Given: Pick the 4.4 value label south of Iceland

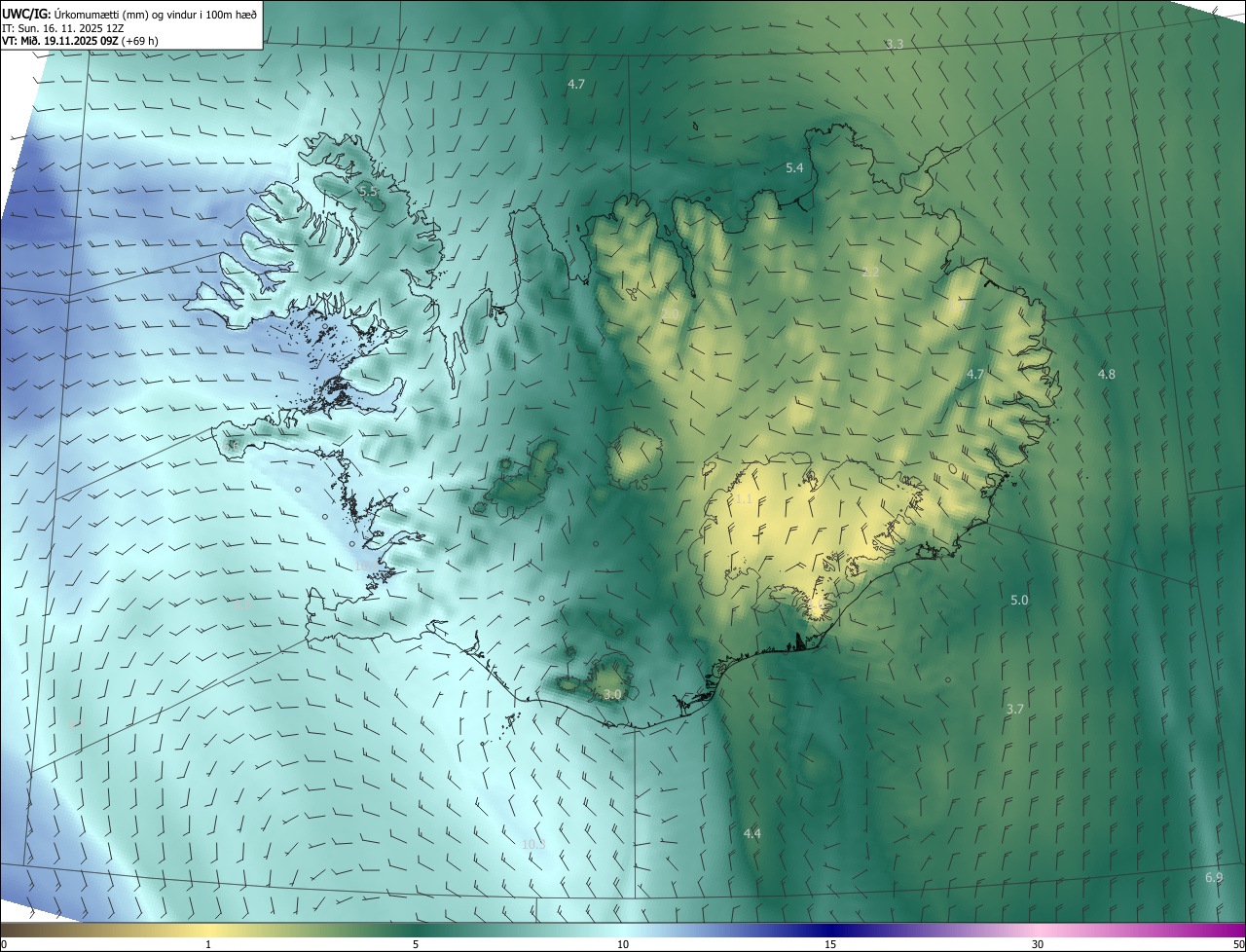Looking at the screenshot, I should [x=751, y=833].
